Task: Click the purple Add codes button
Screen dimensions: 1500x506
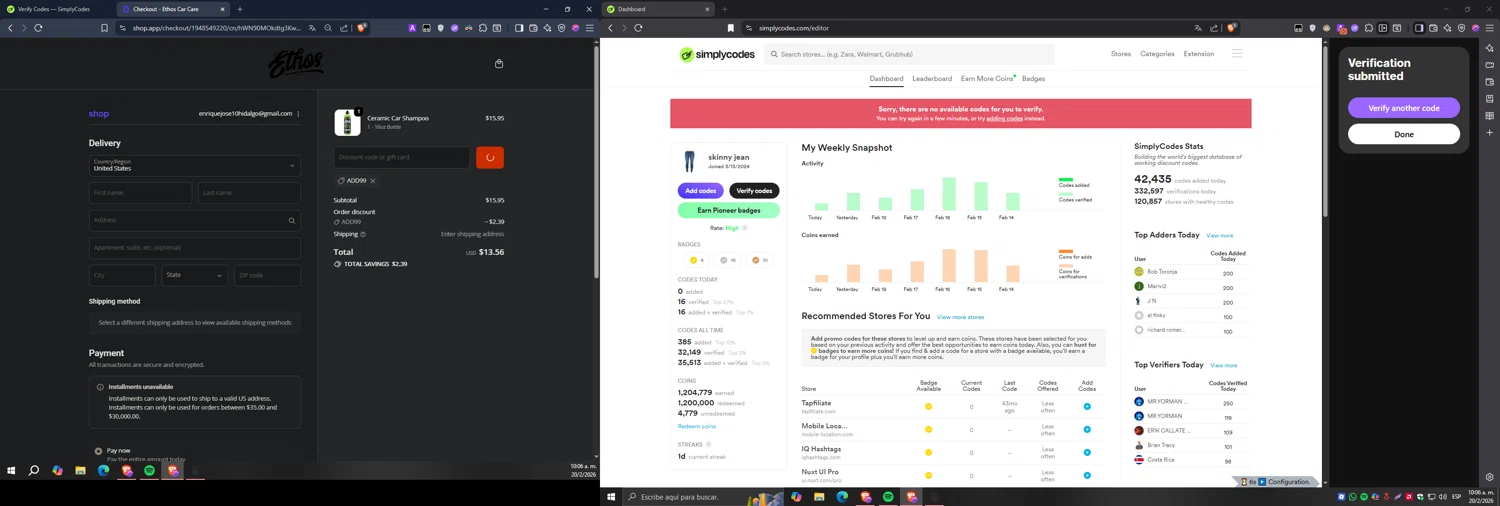Action: tap(701, 191)
